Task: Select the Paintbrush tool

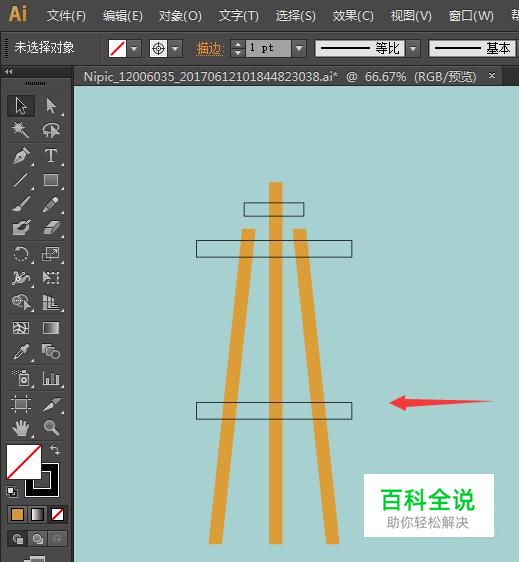Action: (21, 204)
